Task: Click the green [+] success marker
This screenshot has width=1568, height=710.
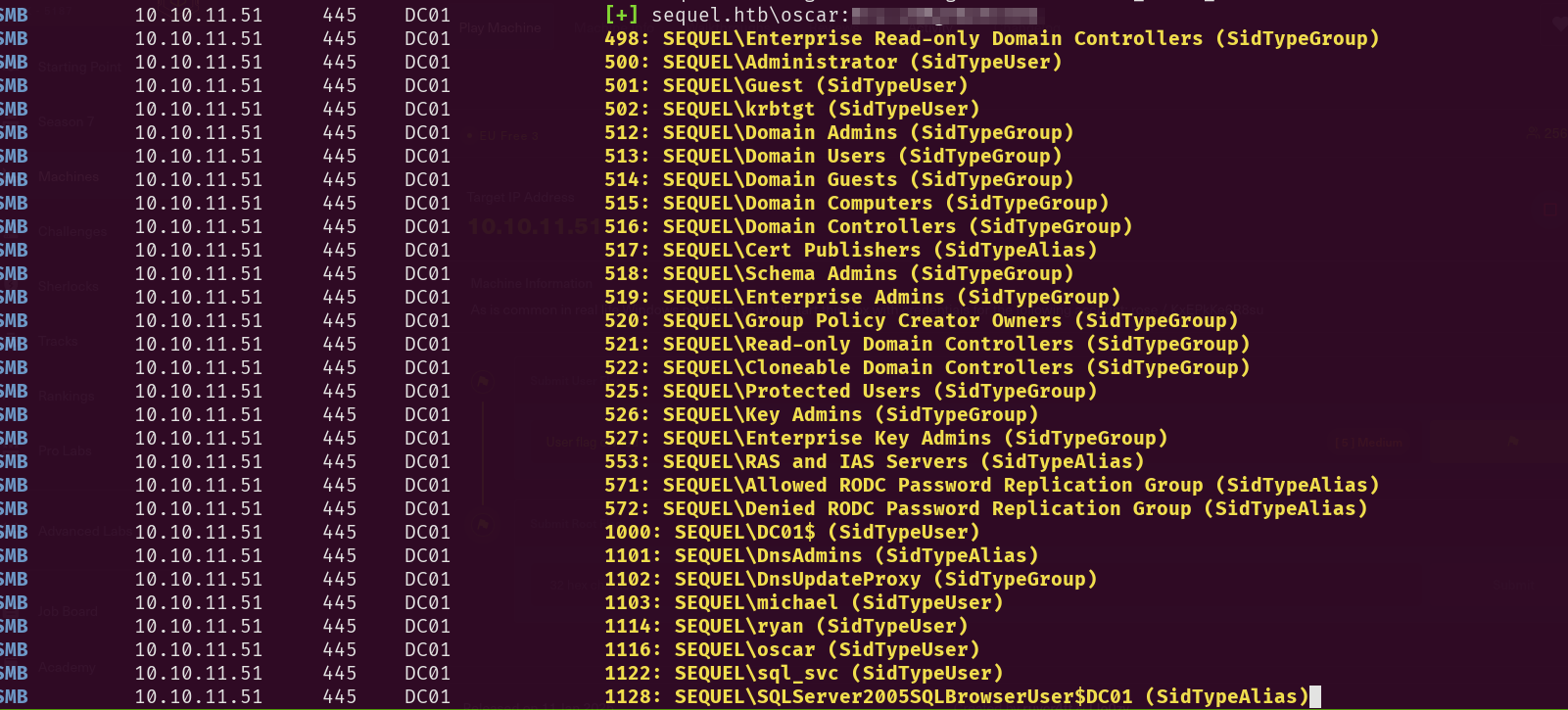Action: point(622,15)
